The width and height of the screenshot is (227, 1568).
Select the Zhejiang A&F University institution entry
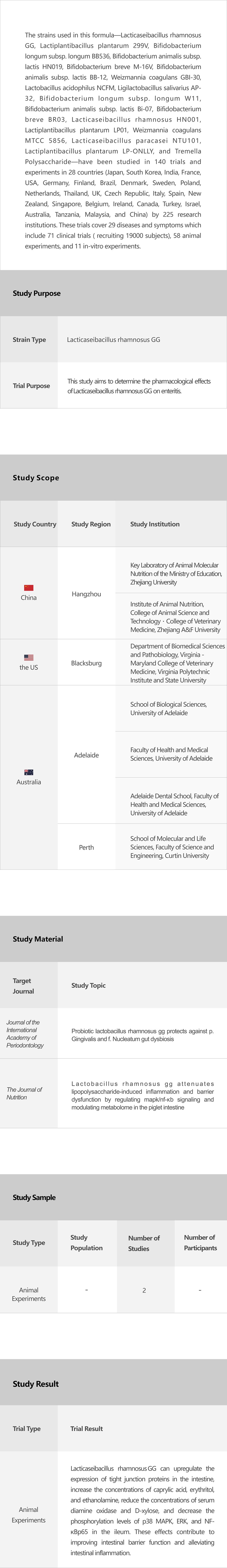pos(175,617)
